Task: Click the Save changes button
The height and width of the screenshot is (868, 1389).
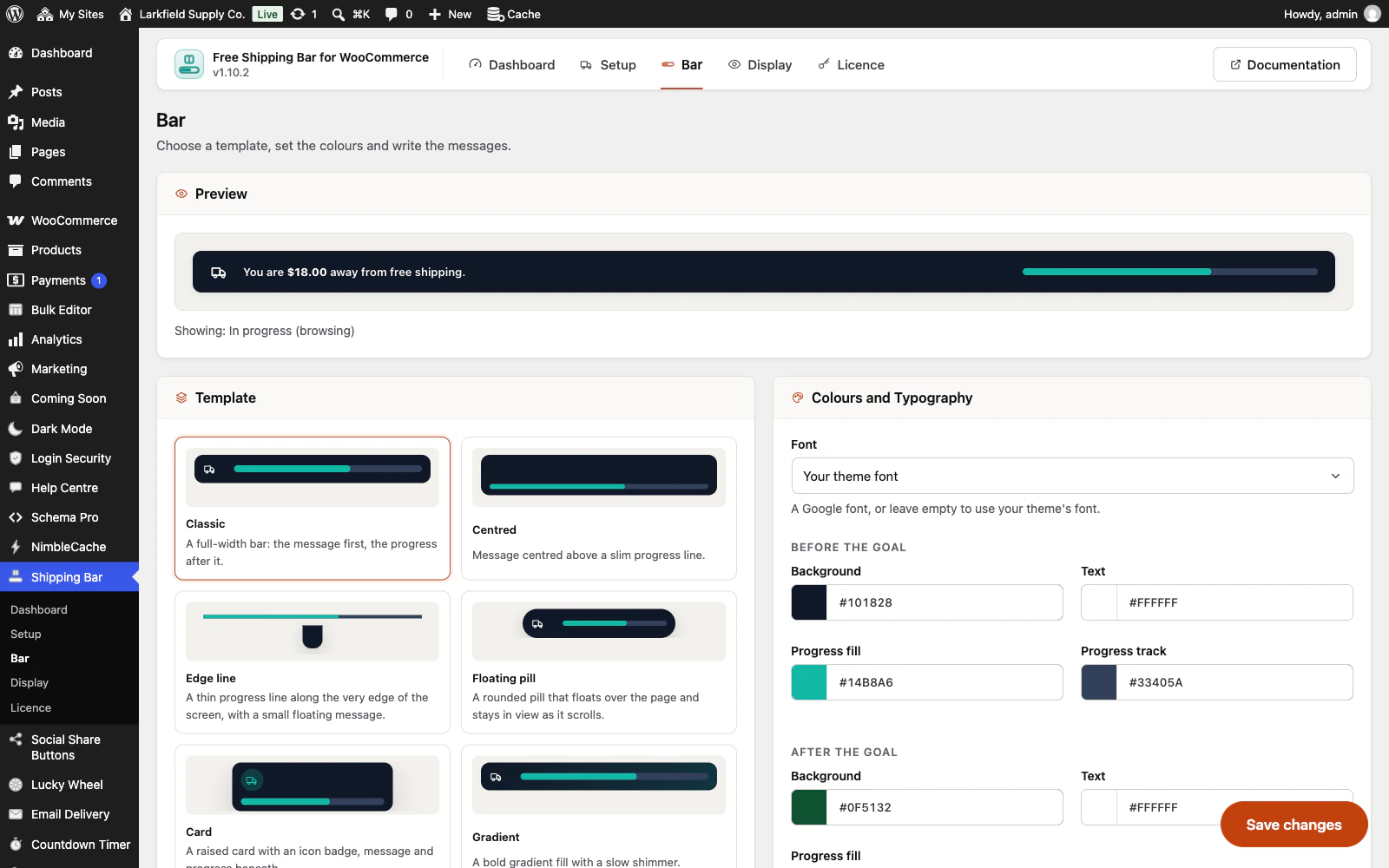Action: click(x=1294, y=825)
